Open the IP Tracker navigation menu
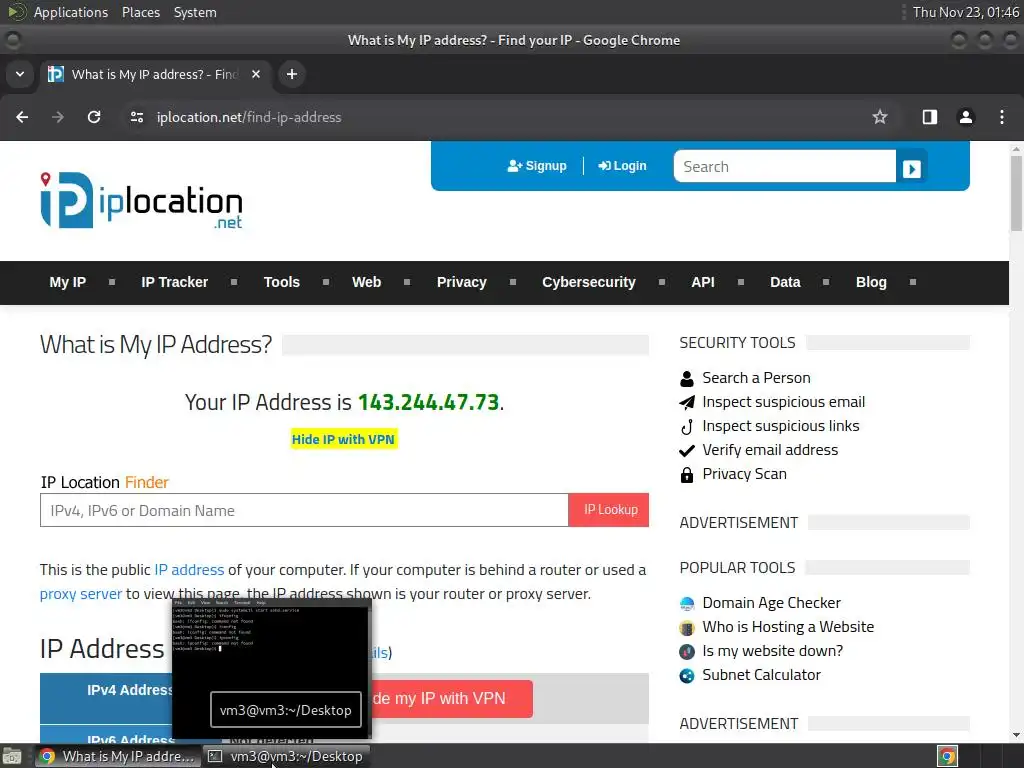 coord(174,282)
